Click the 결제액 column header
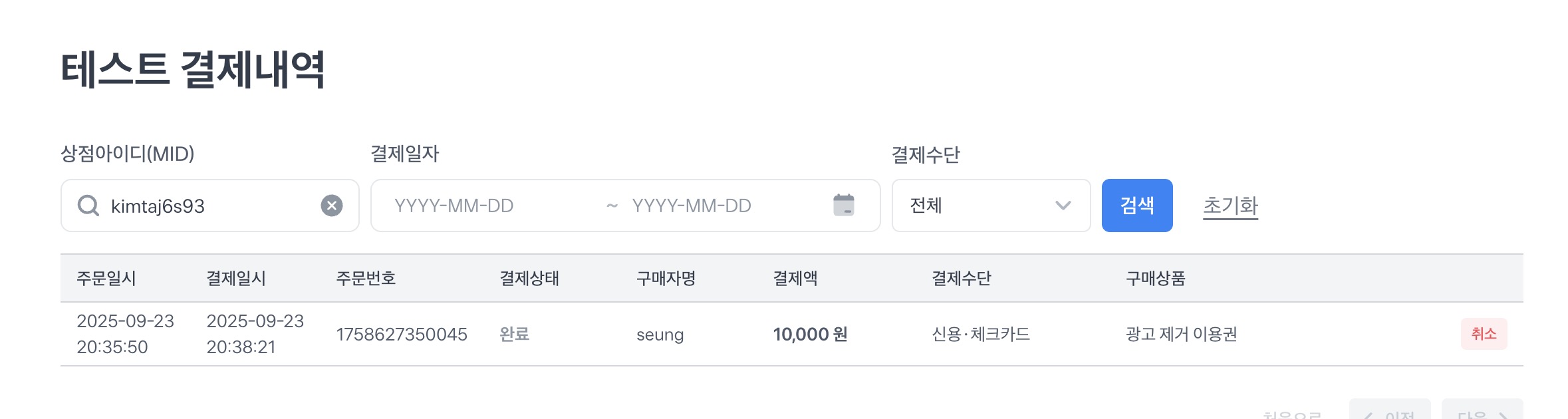 [x=795, y=278]
